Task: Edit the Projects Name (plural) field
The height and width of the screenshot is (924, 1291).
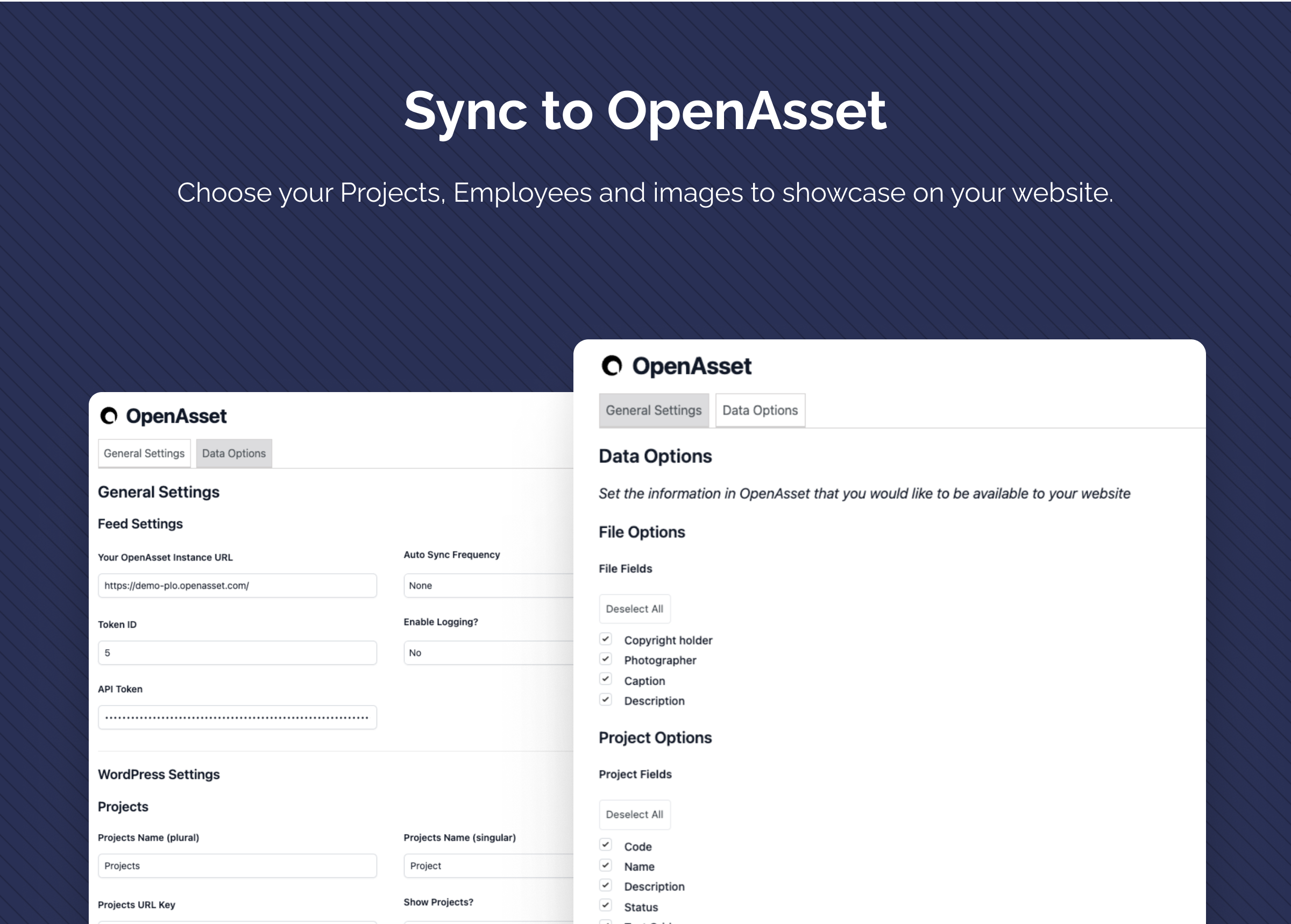Action: (x=237, y=866)
